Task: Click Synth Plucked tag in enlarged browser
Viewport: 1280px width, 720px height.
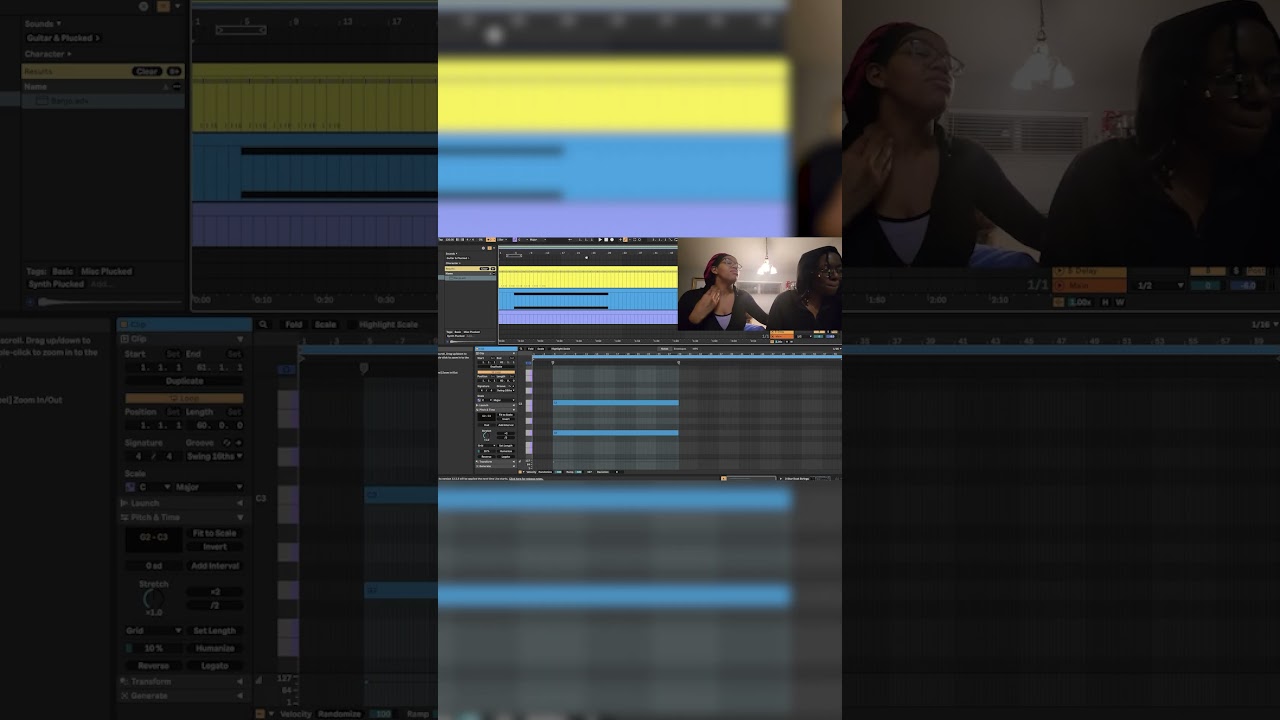Action: click(x=55, y=284)
